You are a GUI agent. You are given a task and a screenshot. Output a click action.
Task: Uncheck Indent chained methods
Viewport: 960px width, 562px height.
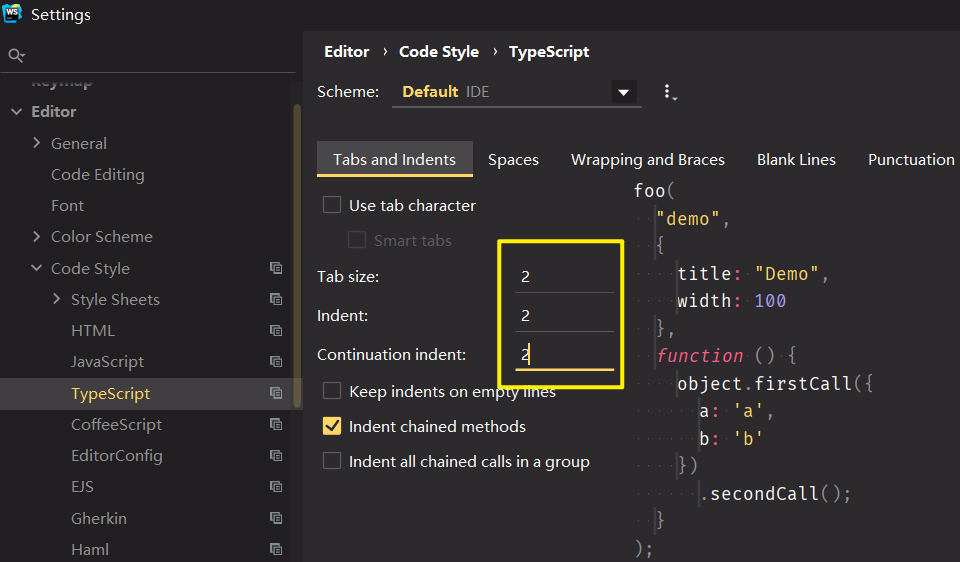[332, 426]
